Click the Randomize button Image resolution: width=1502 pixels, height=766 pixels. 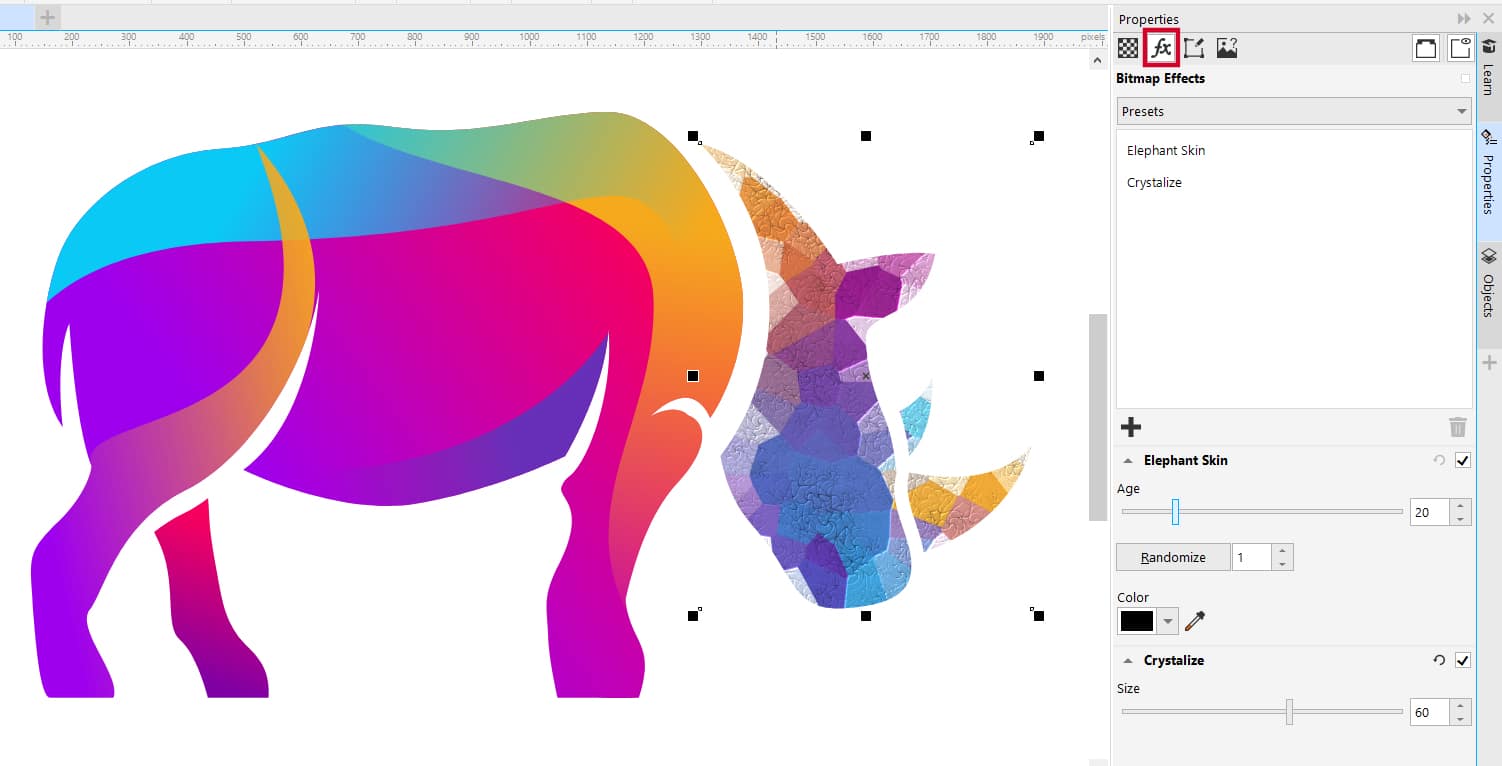(1172, 557)
